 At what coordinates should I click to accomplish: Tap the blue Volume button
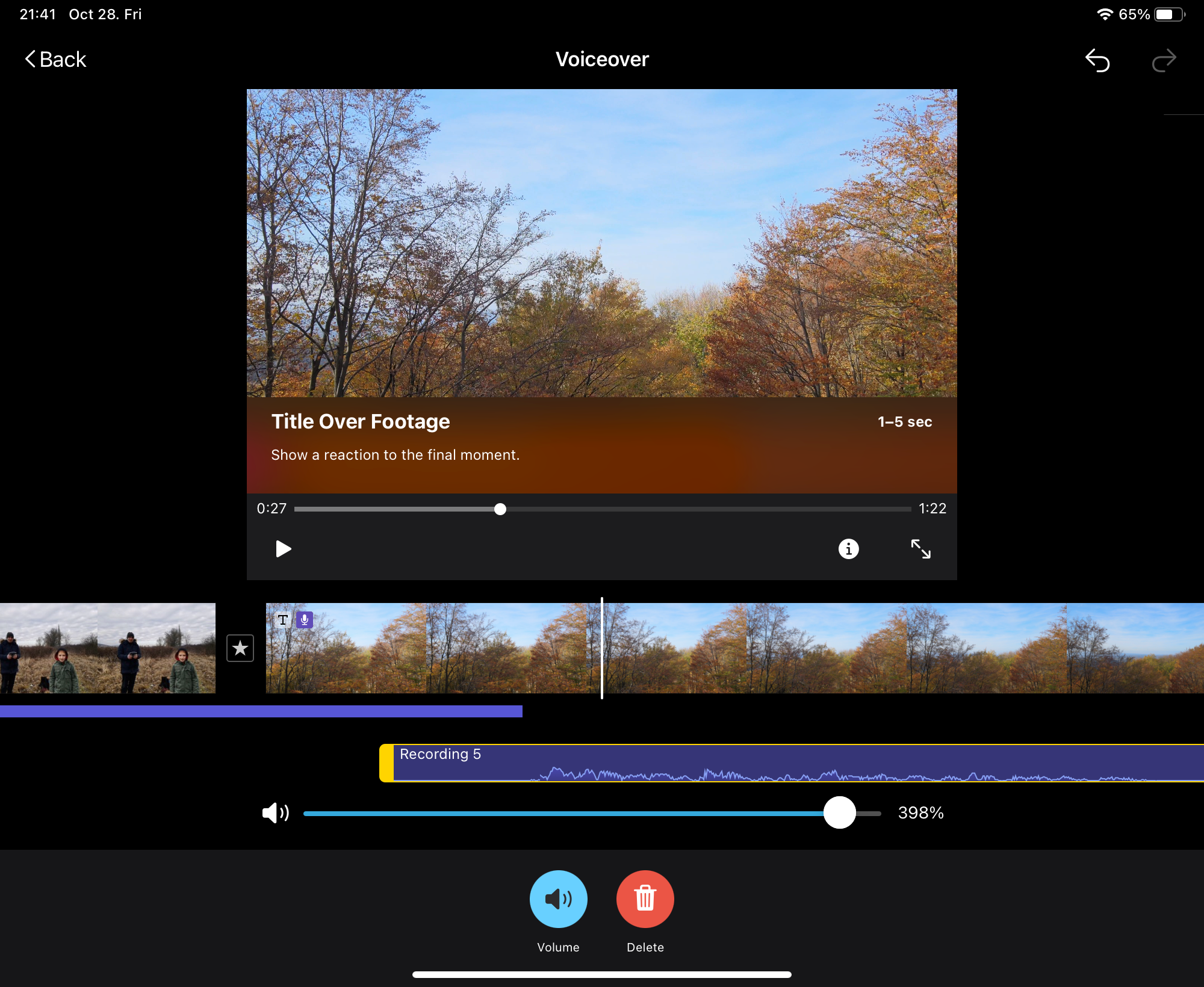pos(559,899)
